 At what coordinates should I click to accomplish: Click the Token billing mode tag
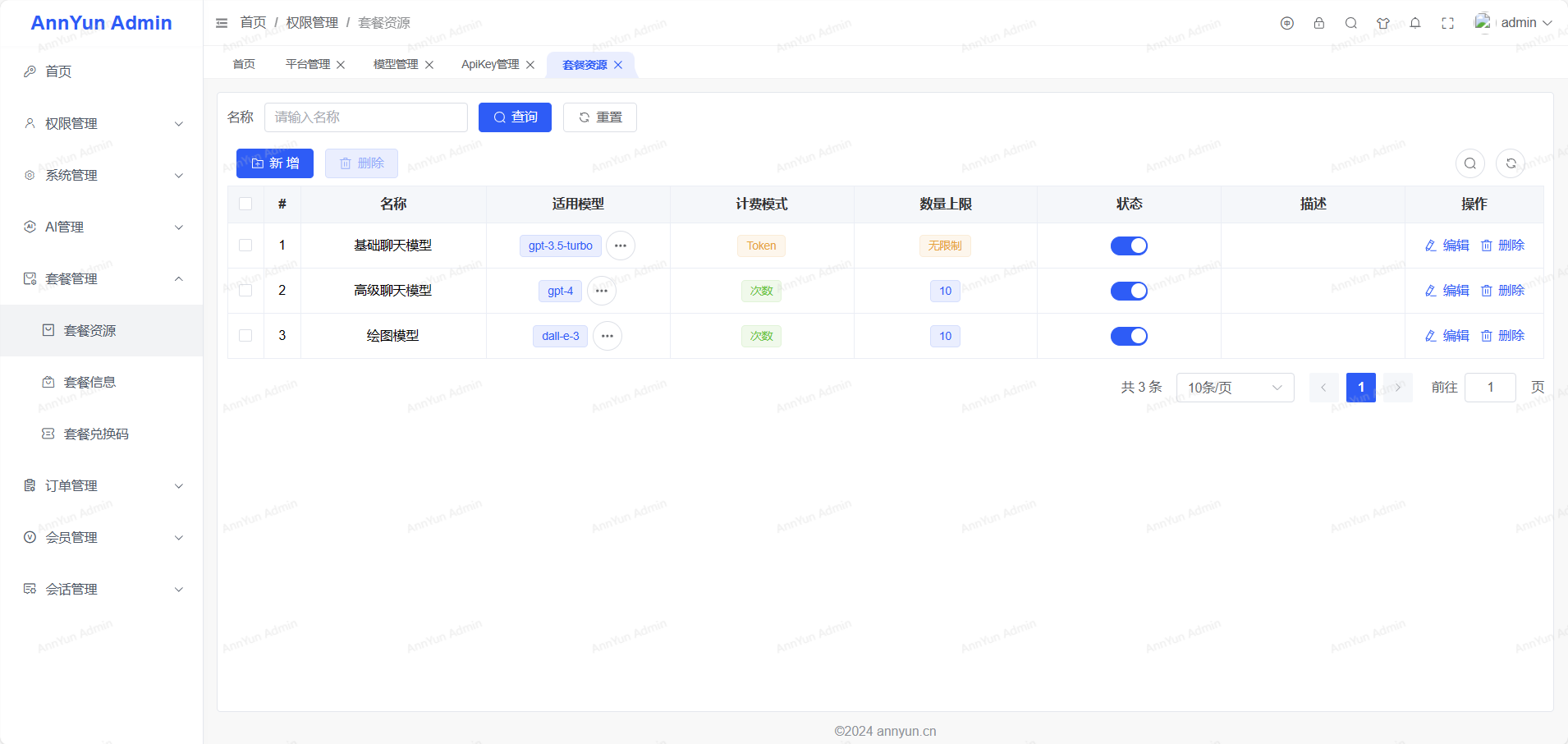point(761,246)
